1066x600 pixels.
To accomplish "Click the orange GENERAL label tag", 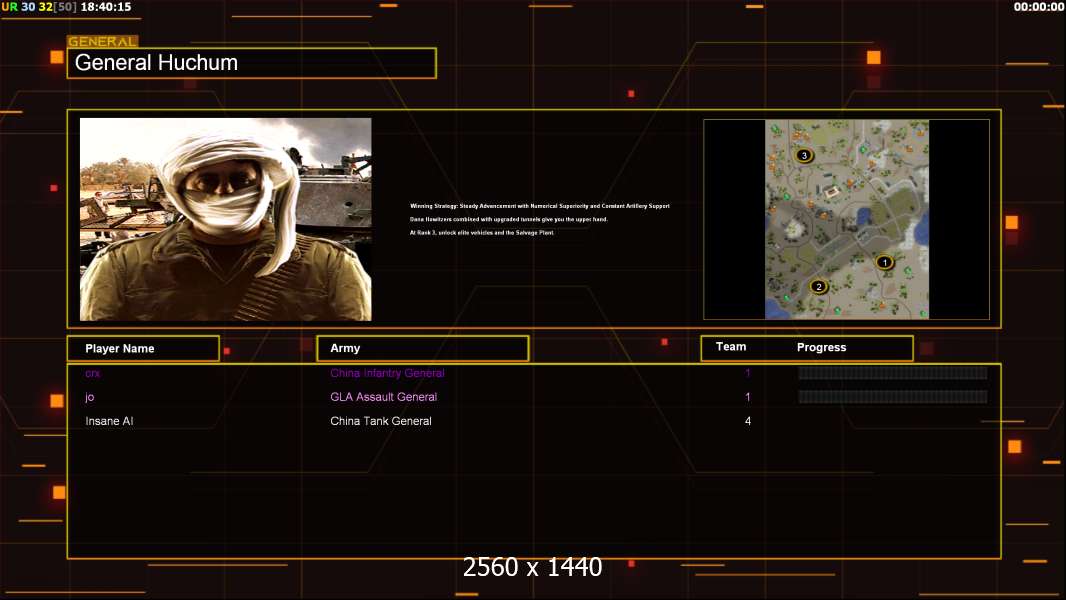I will [x=103, y=41].
